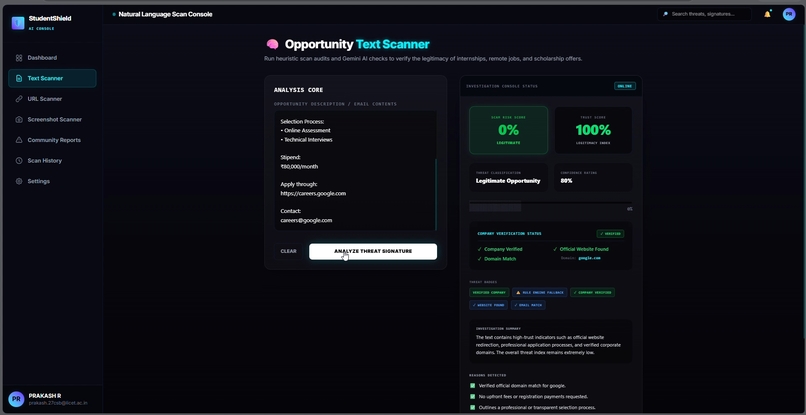Click the Clear button
Image resolution: width=806 pixels, height=415 pixels.
click(x=288, y=251)
